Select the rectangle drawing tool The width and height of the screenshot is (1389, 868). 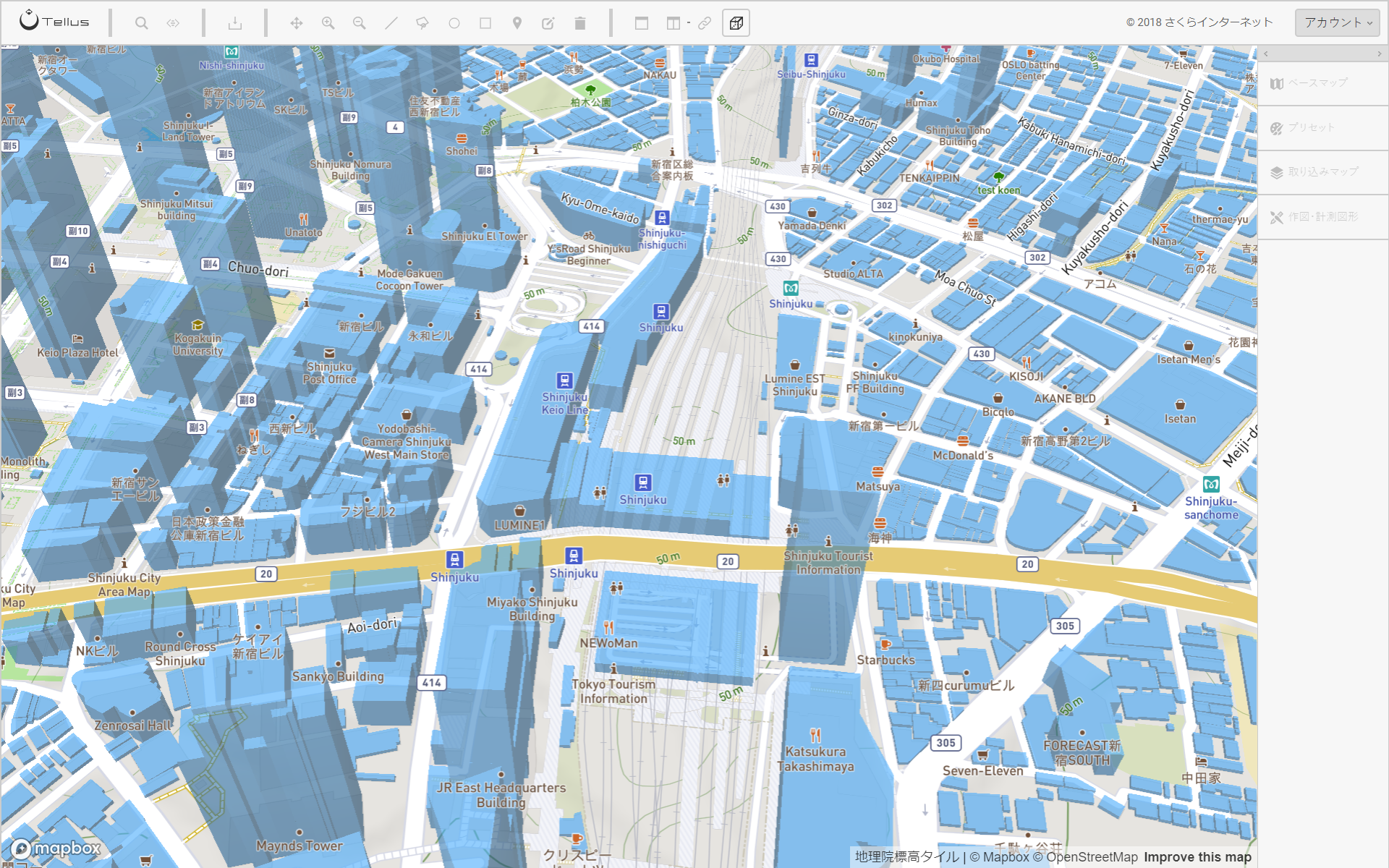point(485,23)
